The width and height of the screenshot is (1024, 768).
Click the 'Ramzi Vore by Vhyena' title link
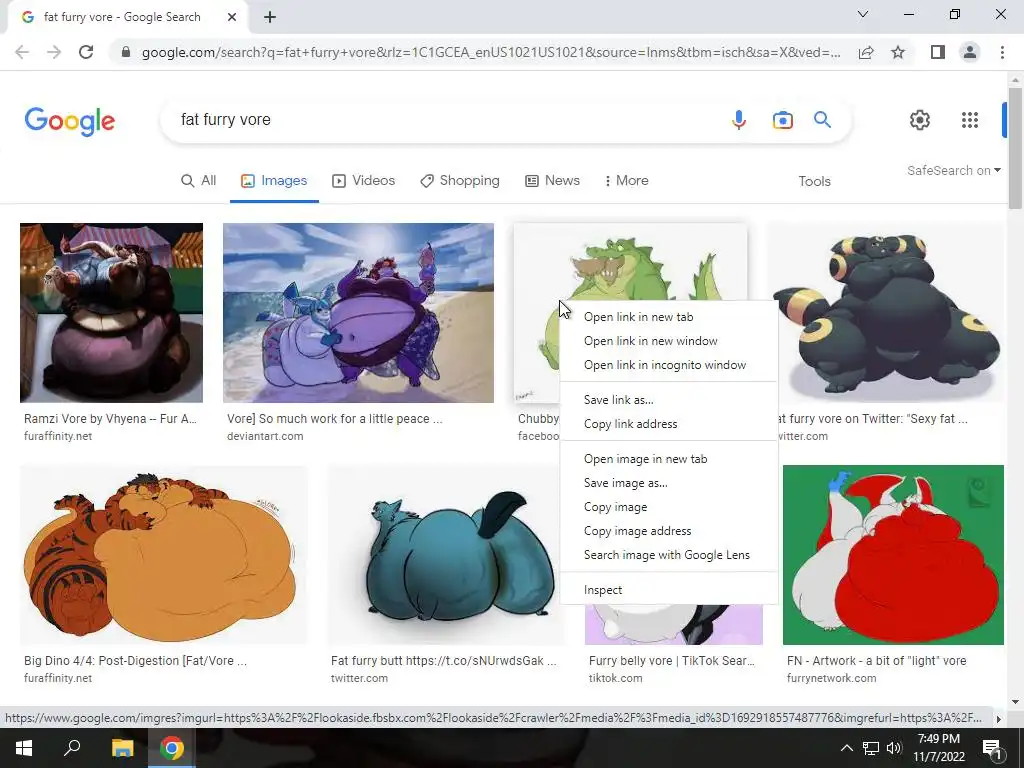point(110,419)
